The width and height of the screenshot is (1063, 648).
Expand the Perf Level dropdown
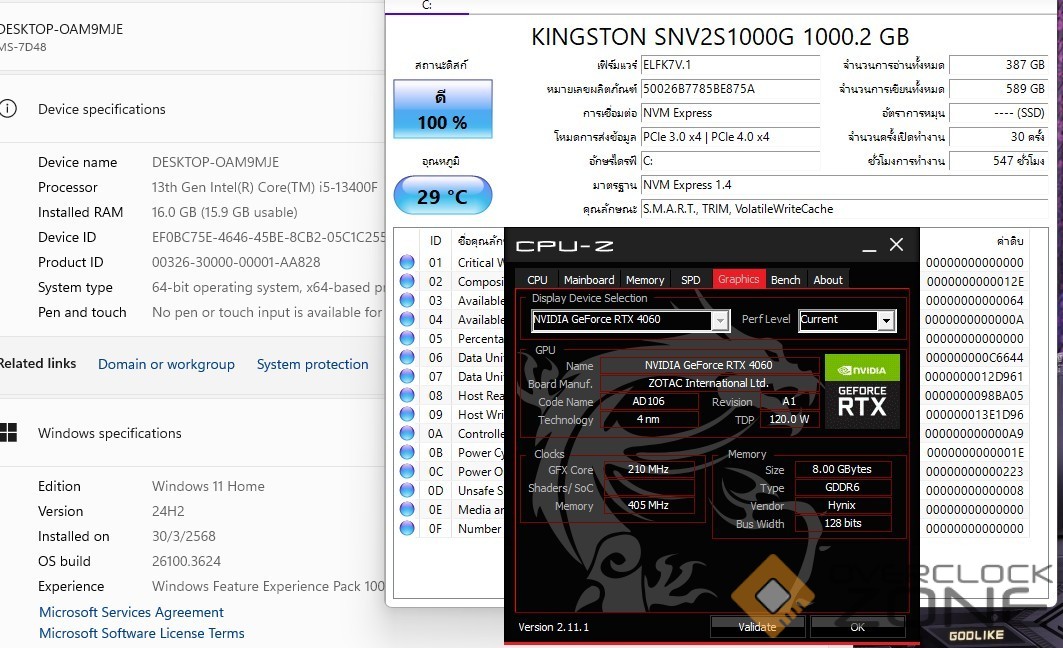pos(885,320)
